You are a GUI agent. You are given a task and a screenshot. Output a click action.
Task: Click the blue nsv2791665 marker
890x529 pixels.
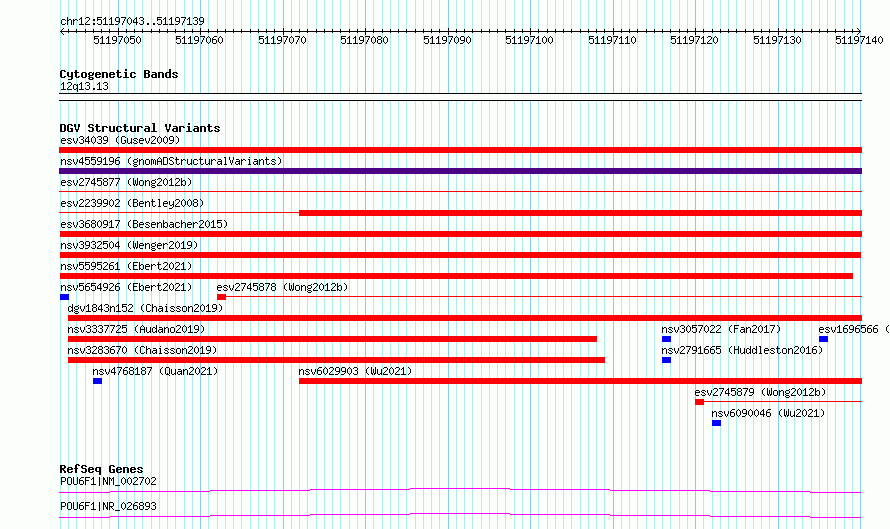[666, 360]
